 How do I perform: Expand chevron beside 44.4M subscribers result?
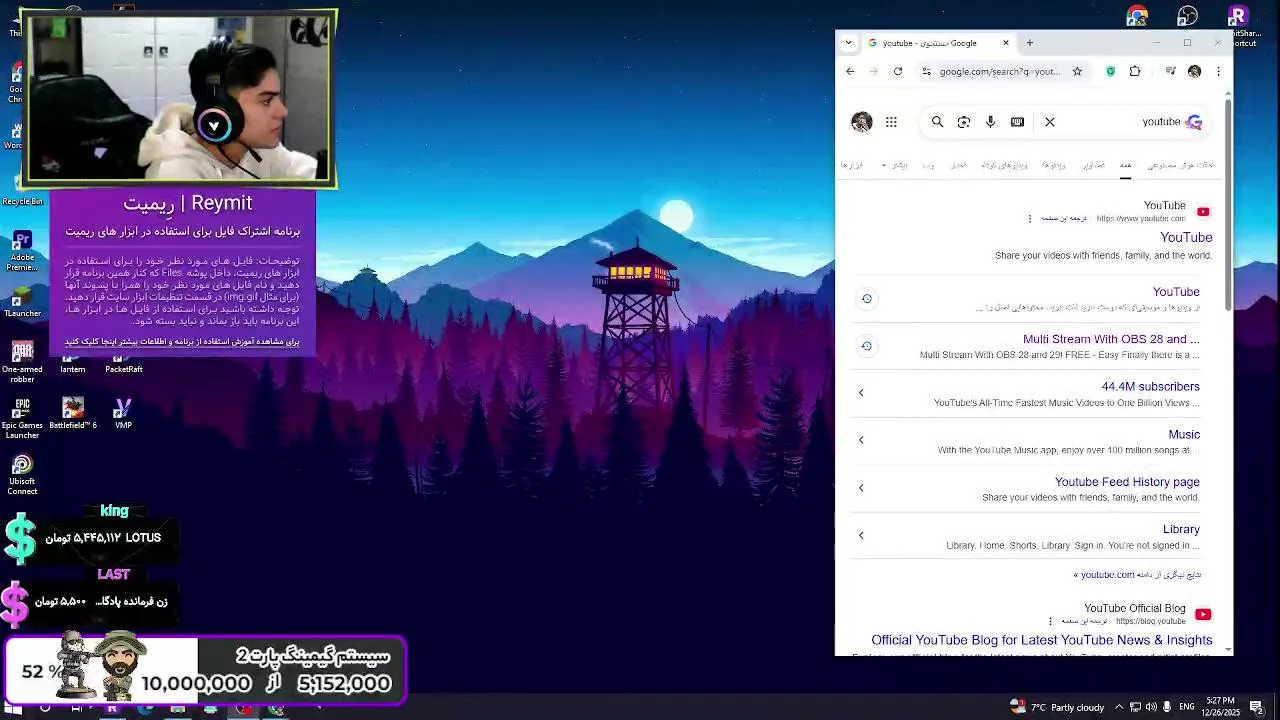coord(861,393)
